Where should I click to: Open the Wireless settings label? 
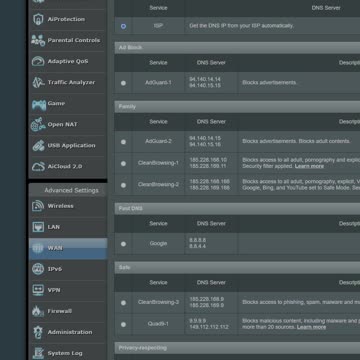[60, 206]
